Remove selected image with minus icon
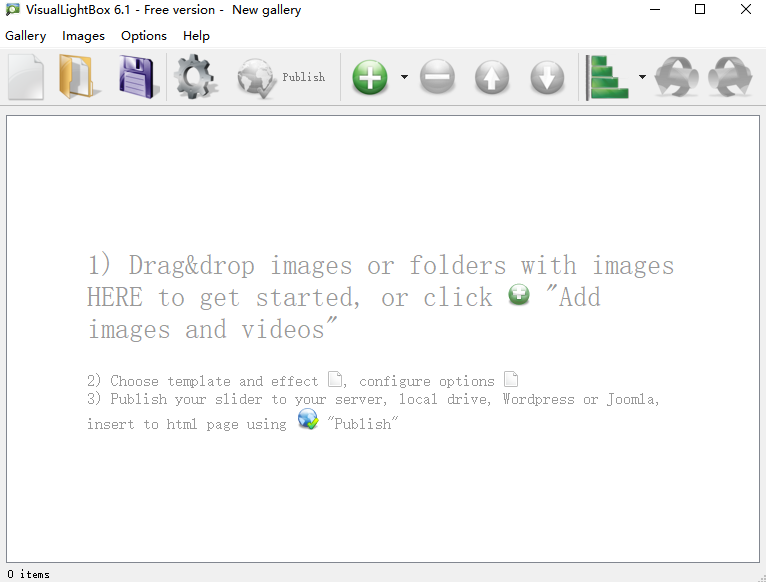This screenshot has width=766, height=582. coord(437,77)
